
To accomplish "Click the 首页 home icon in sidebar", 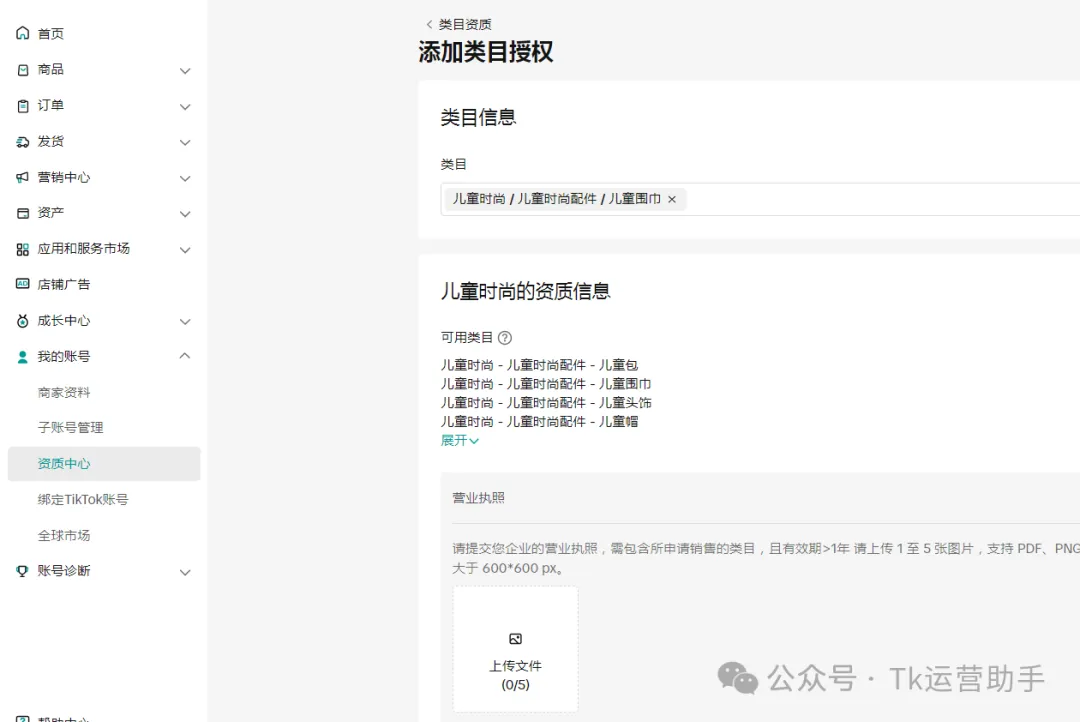I will pos(23,34).
